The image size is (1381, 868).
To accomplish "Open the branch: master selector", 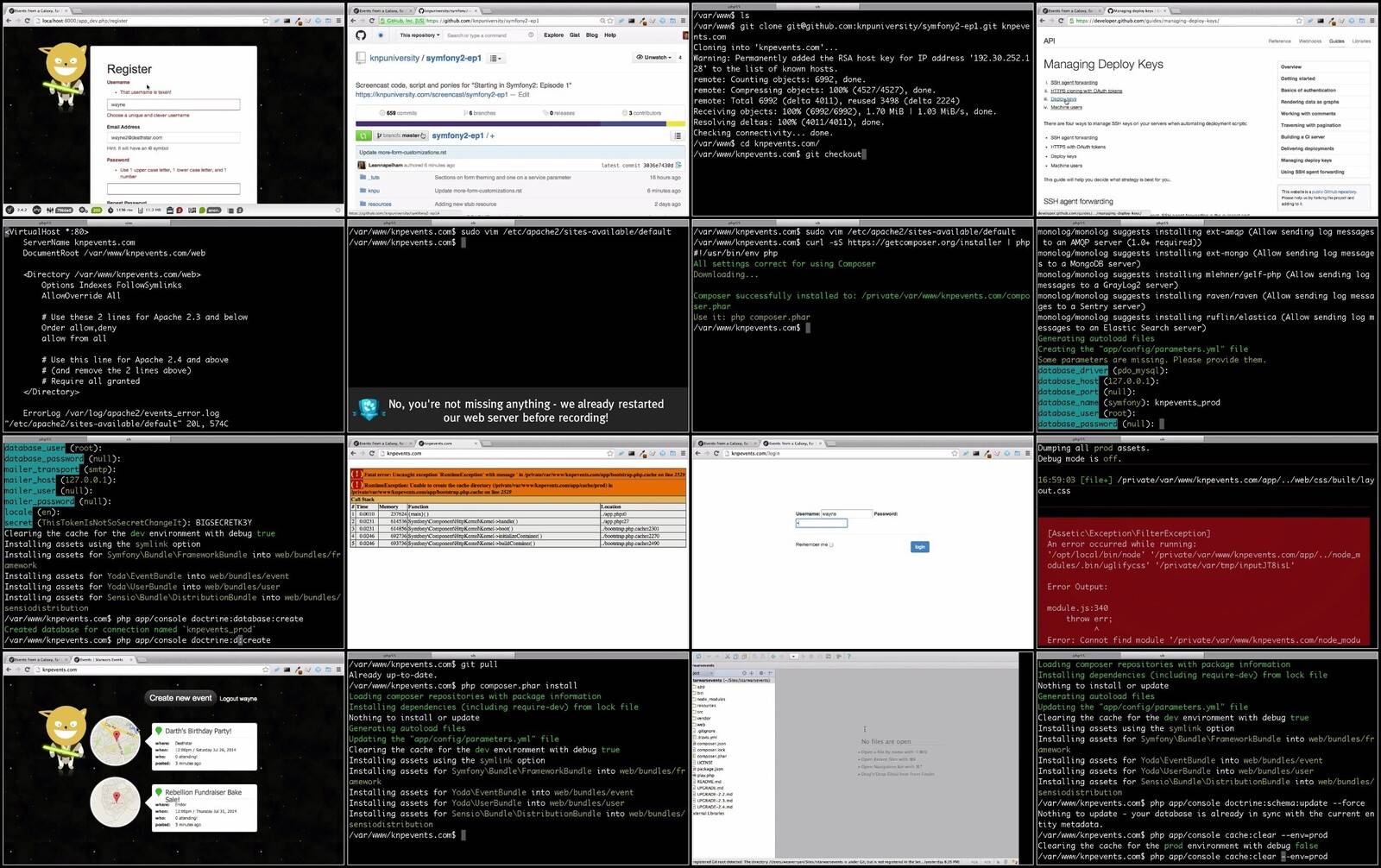I will (x=400, y=135).
